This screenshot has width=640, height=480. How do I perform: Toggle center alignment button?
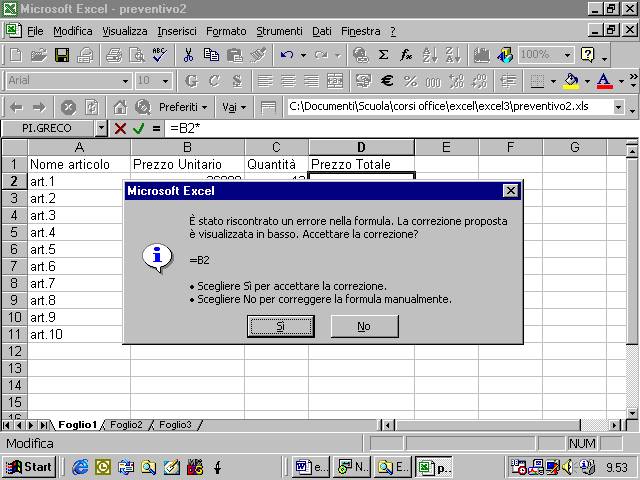pyautogui.click(x=289, y=81)
